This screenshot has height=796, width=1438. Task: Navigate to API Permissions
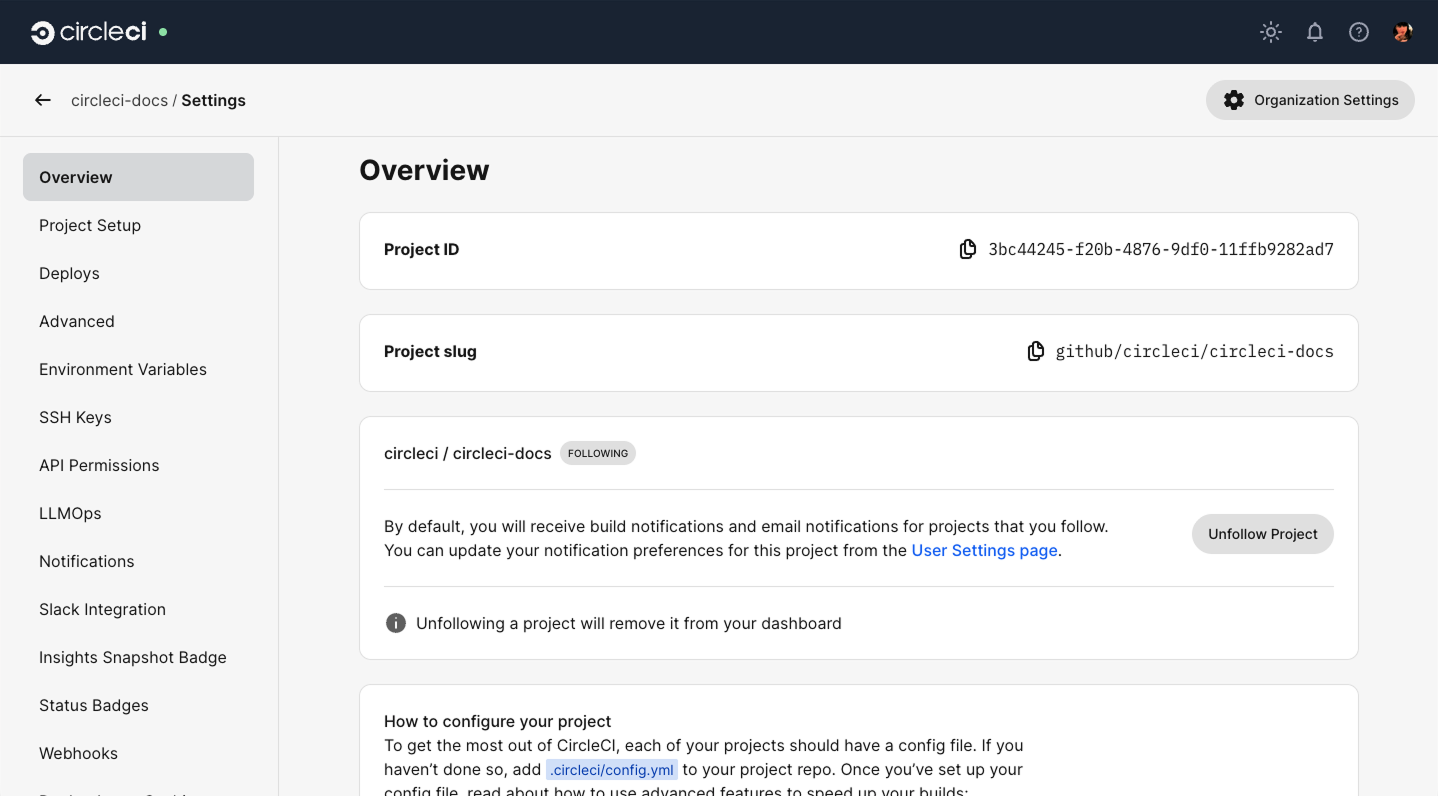(99, 465)
